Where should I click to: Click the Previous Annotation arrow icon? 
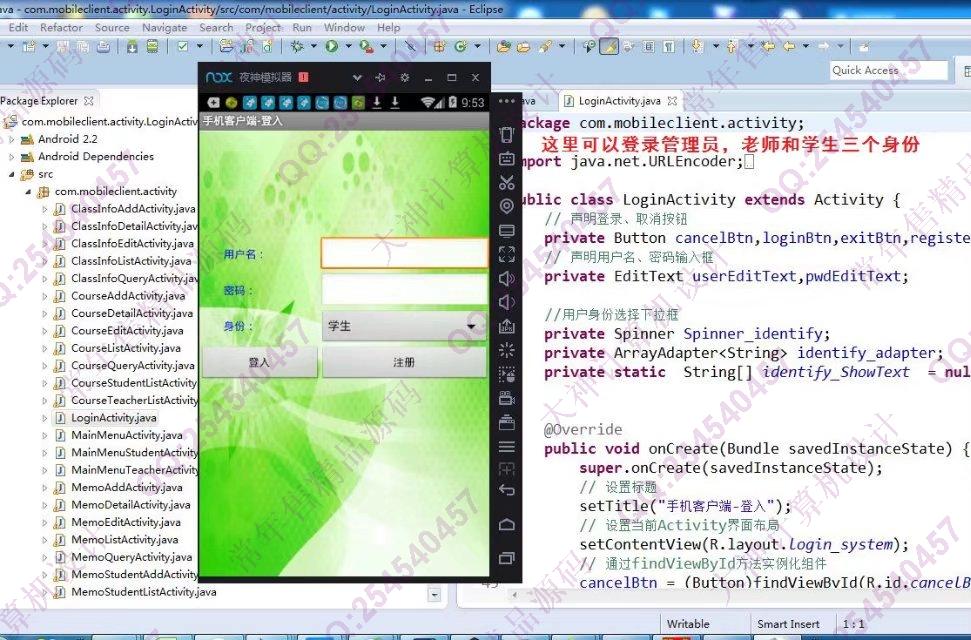733,46
